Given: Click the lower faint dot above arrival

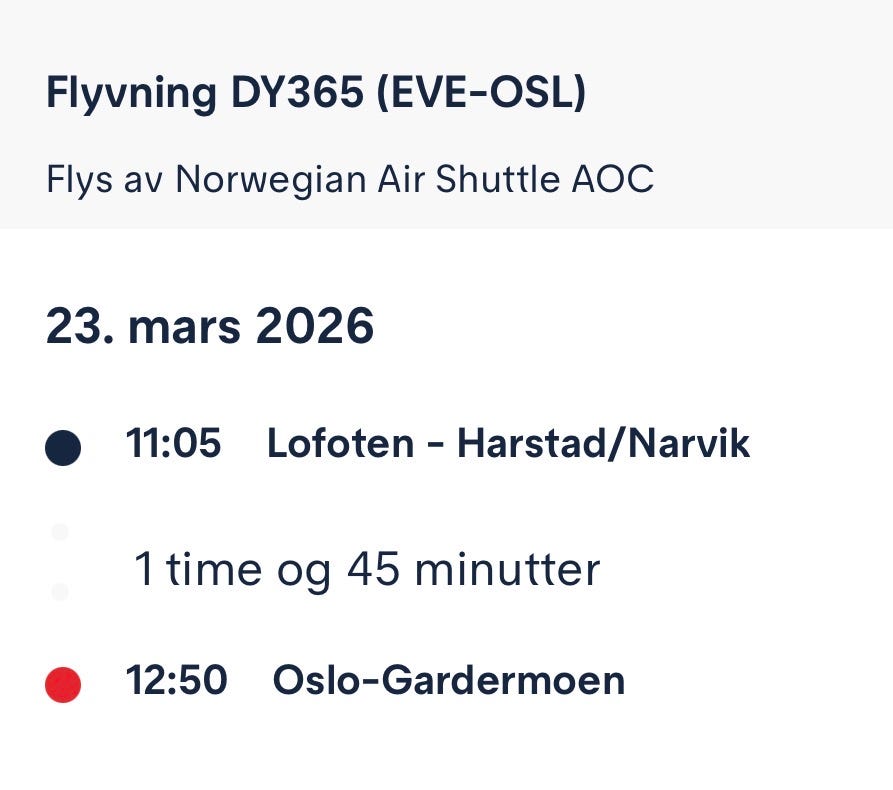Looking at the screenshot, I should [x=60, y=592].
